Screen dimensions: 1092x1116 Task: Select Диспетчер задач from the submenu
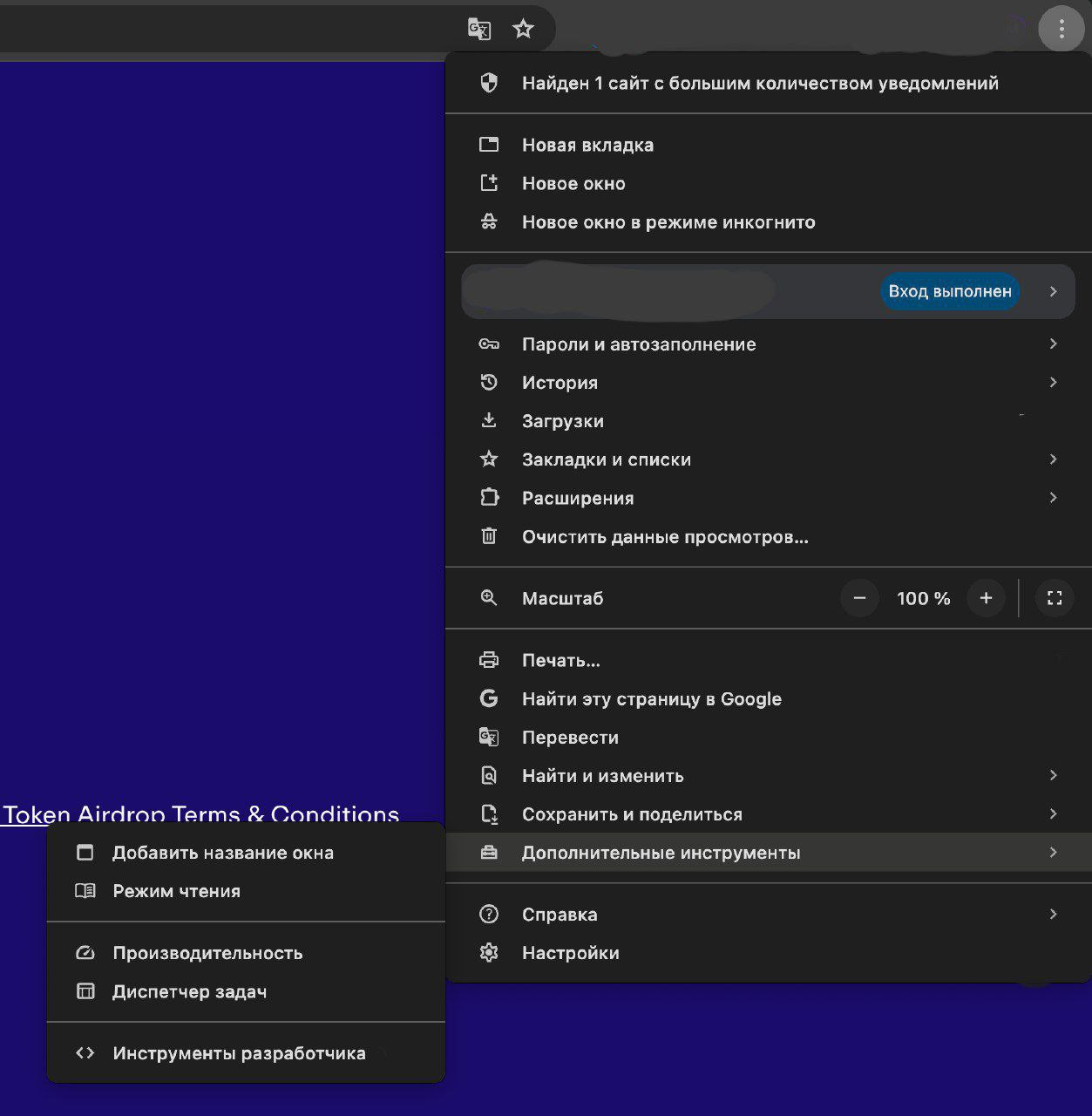189,991
